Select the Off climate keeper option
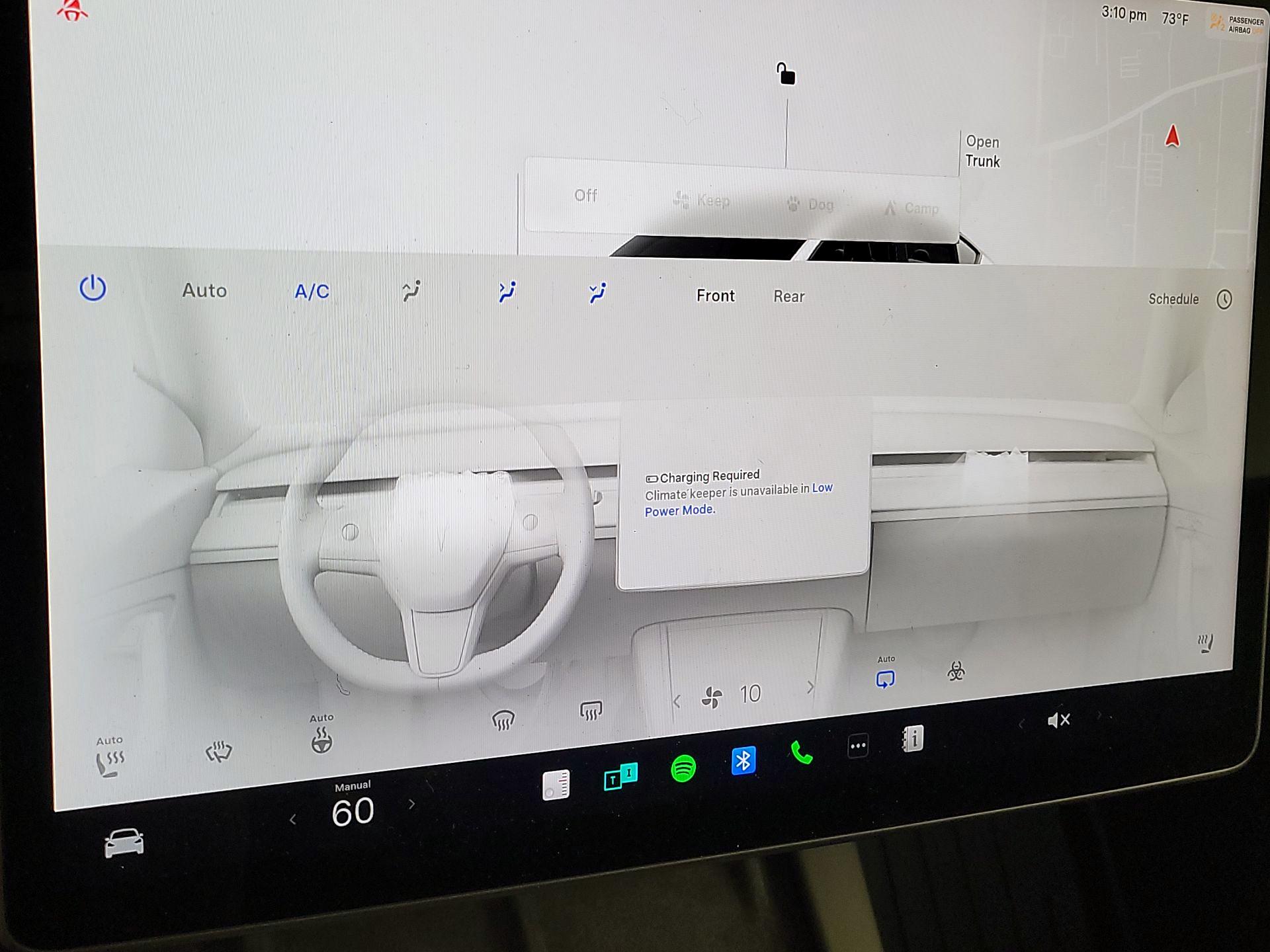Screen dimensions: 1270x952 [585, 196]
